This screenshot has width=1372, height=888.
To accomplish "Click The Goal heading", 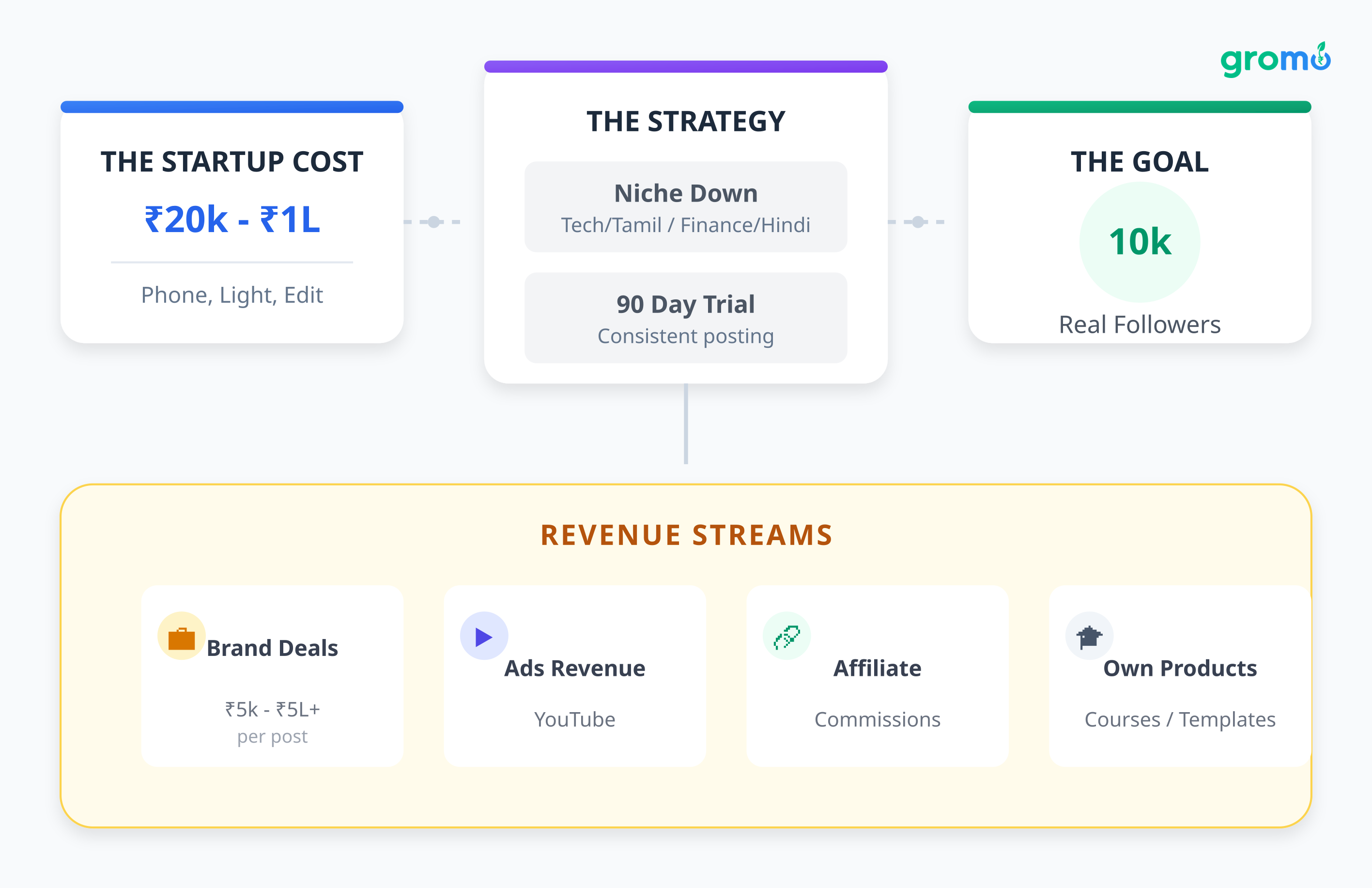I will click(x=1139, y=162).
